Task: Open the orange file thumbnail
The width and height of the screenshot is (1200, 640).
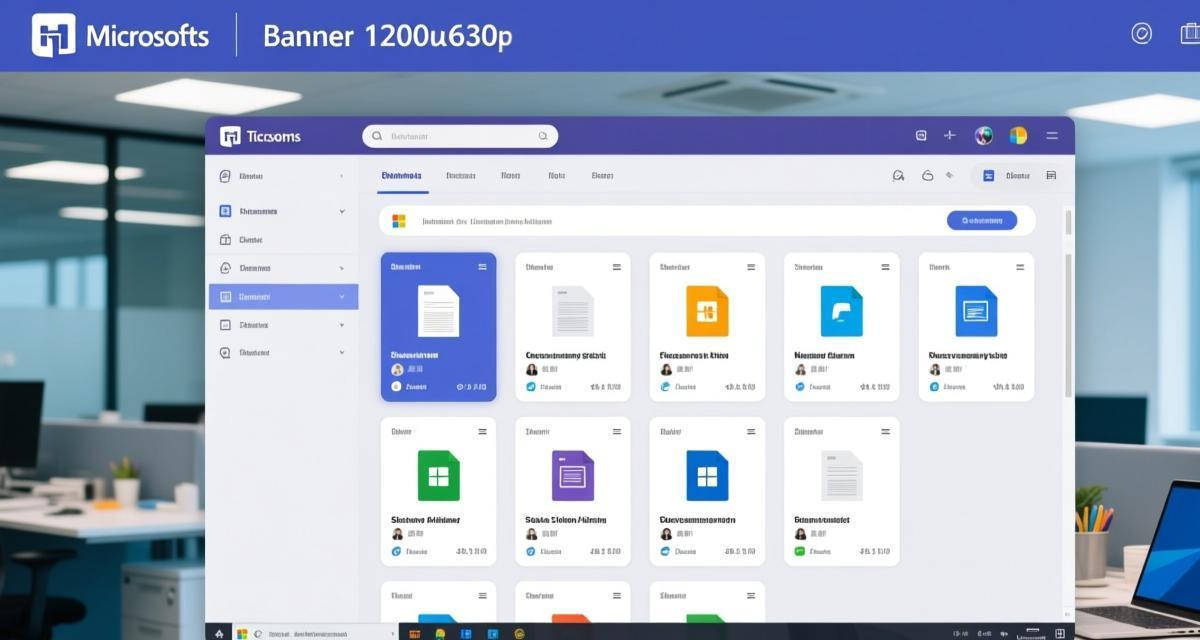Action: point(707,311)
